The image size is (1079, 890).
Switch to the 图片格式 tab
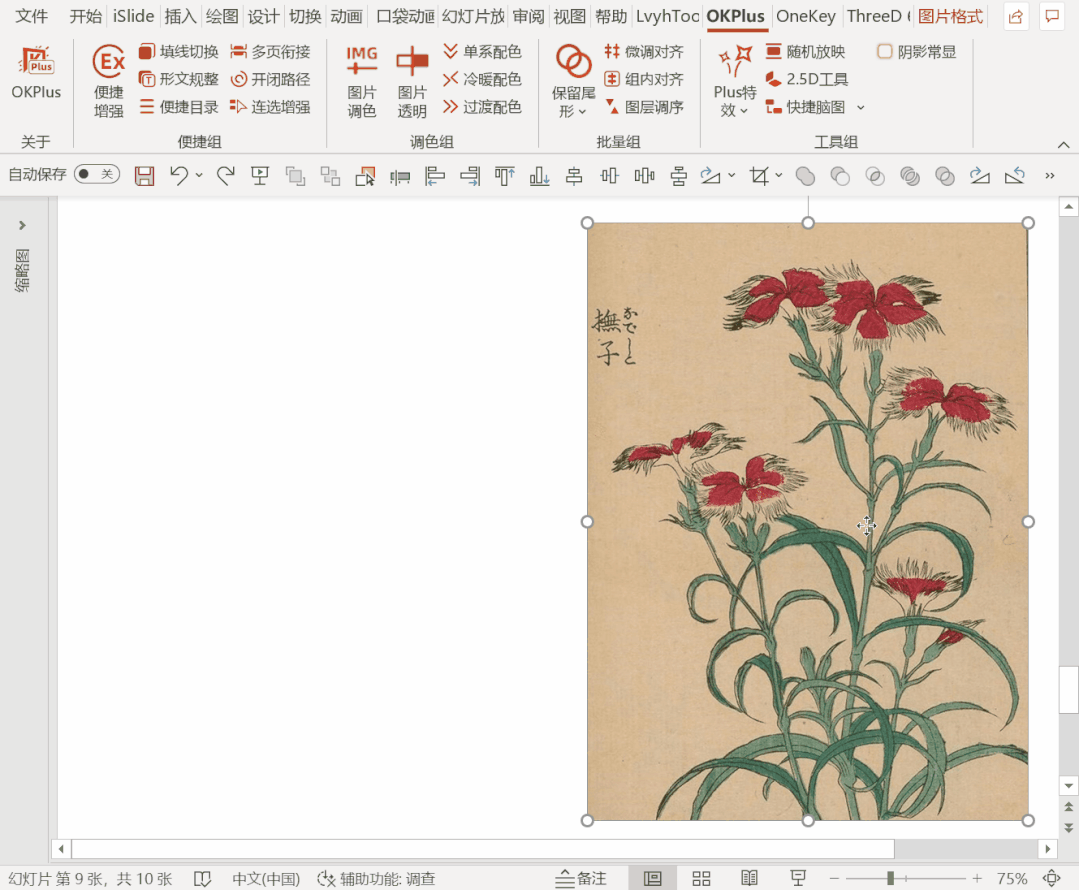[950, 17]
